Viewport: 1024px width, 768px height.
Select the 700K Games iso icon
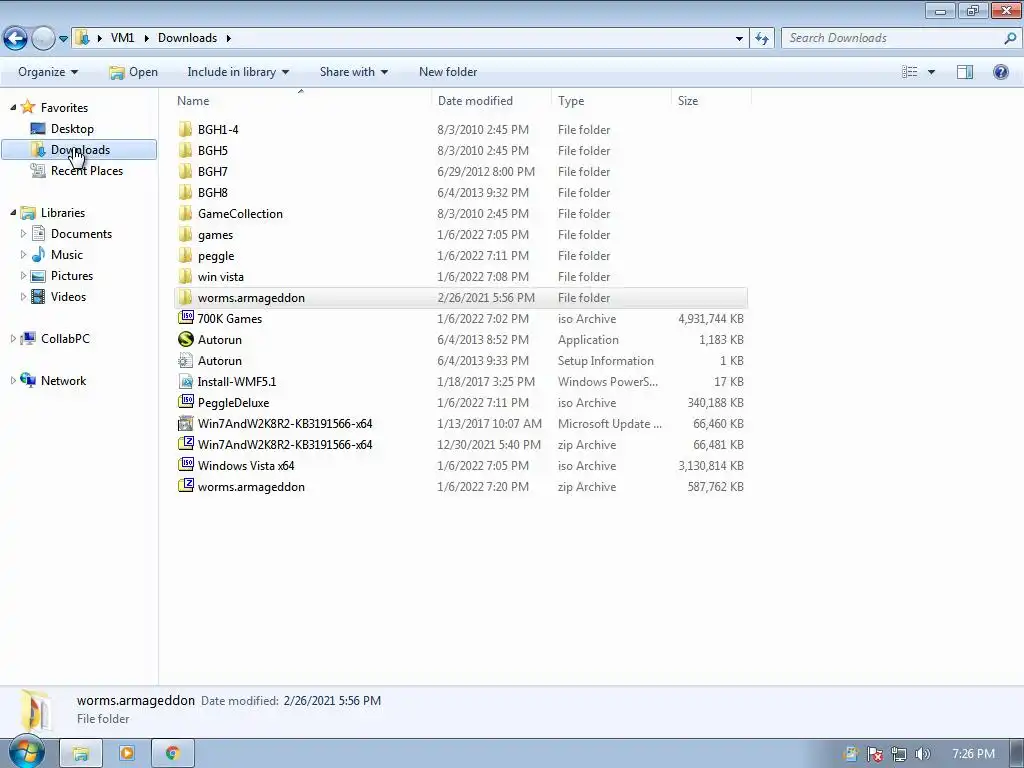point(186,317)
